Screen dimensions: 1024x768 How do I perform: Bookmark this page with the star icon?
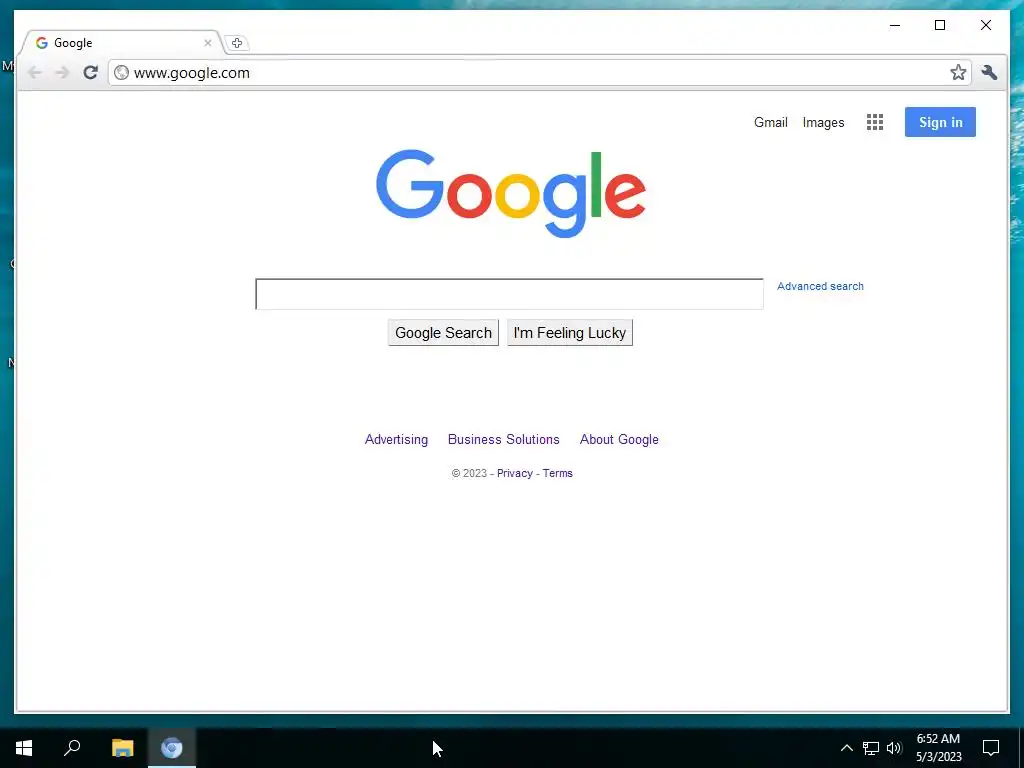tap(958, 72)
